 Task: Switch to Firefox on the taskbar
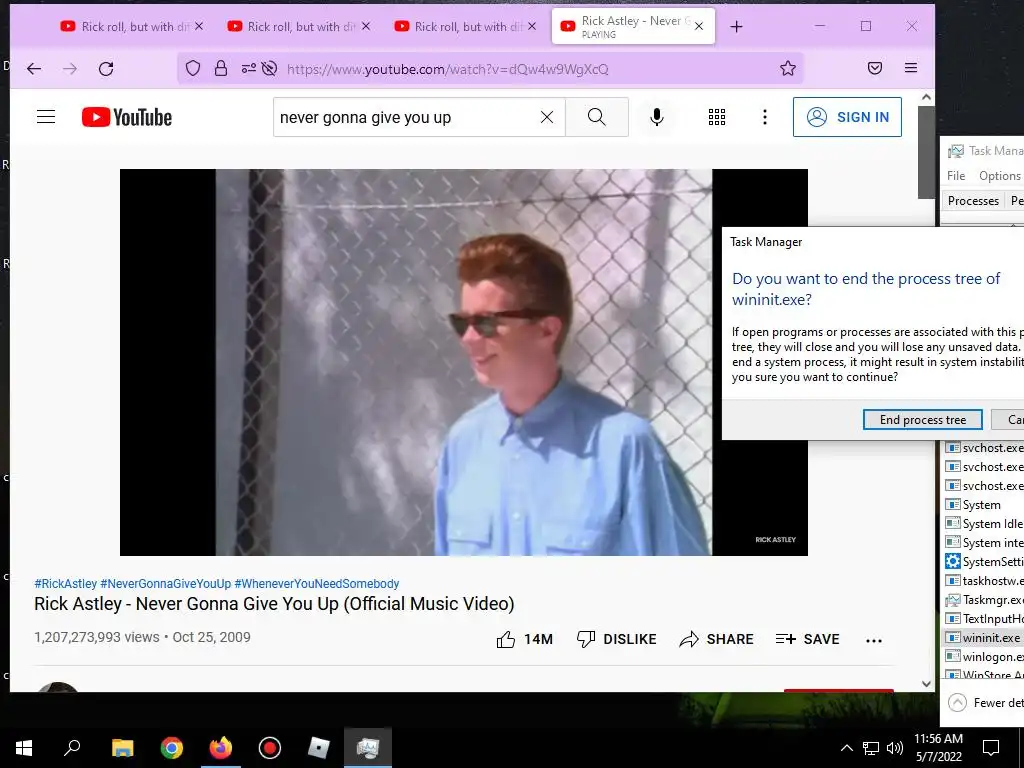221,748
